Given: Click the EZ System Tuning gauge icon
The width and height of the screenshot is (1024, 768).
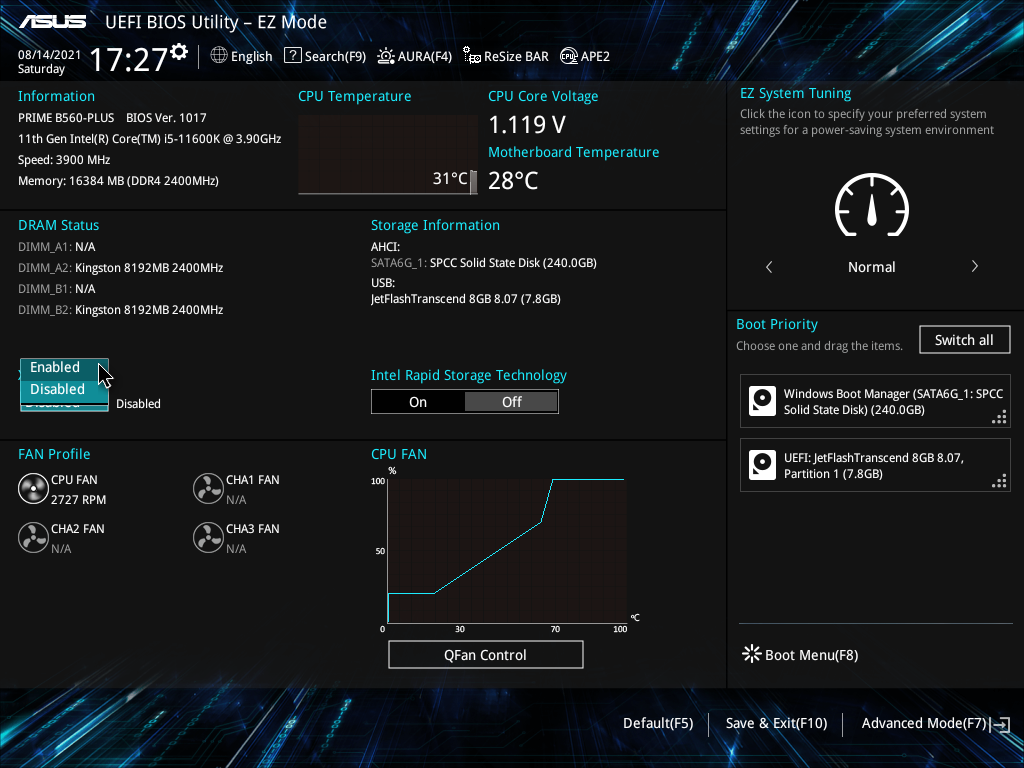Looking at the screenshot, I should pyautogui.click(x=872, y=205).
